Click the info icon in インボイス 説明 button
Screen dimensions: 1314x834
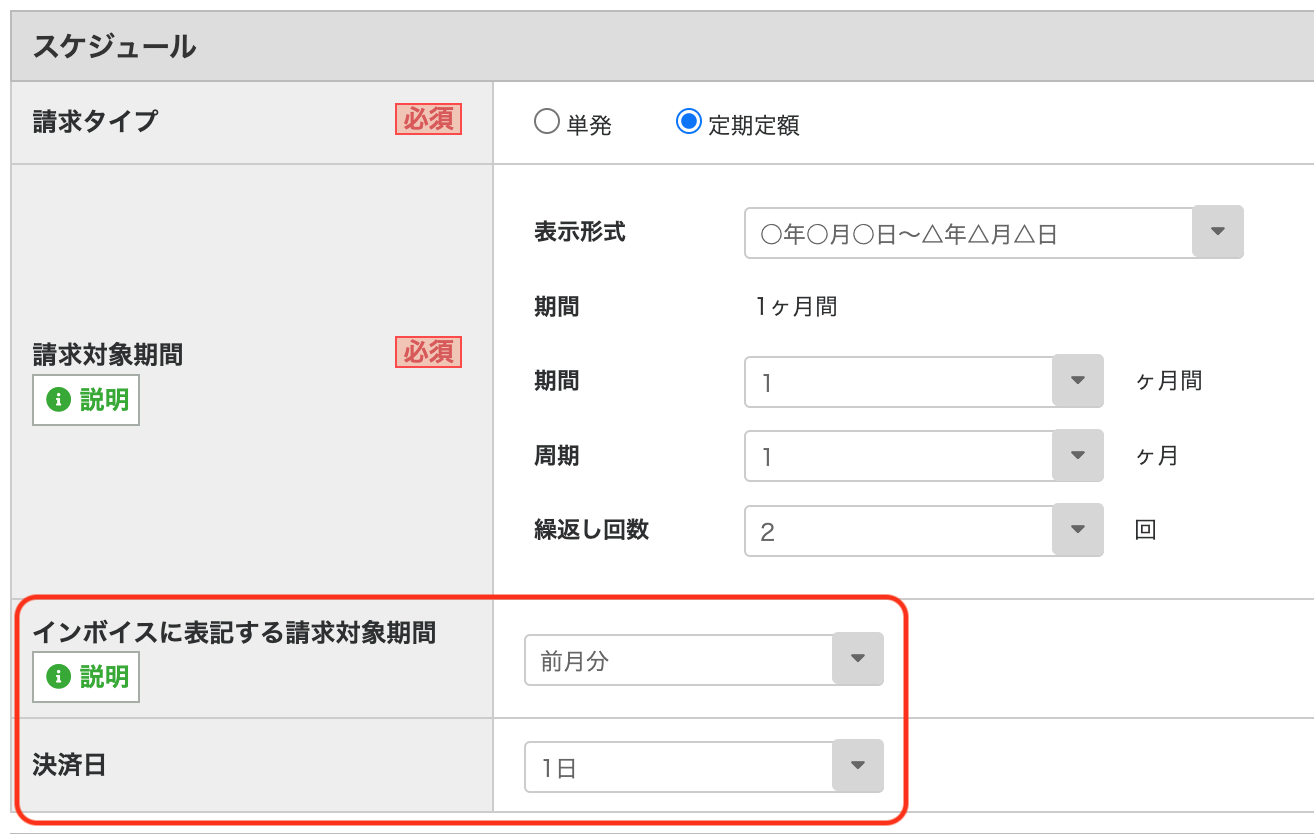60,677
